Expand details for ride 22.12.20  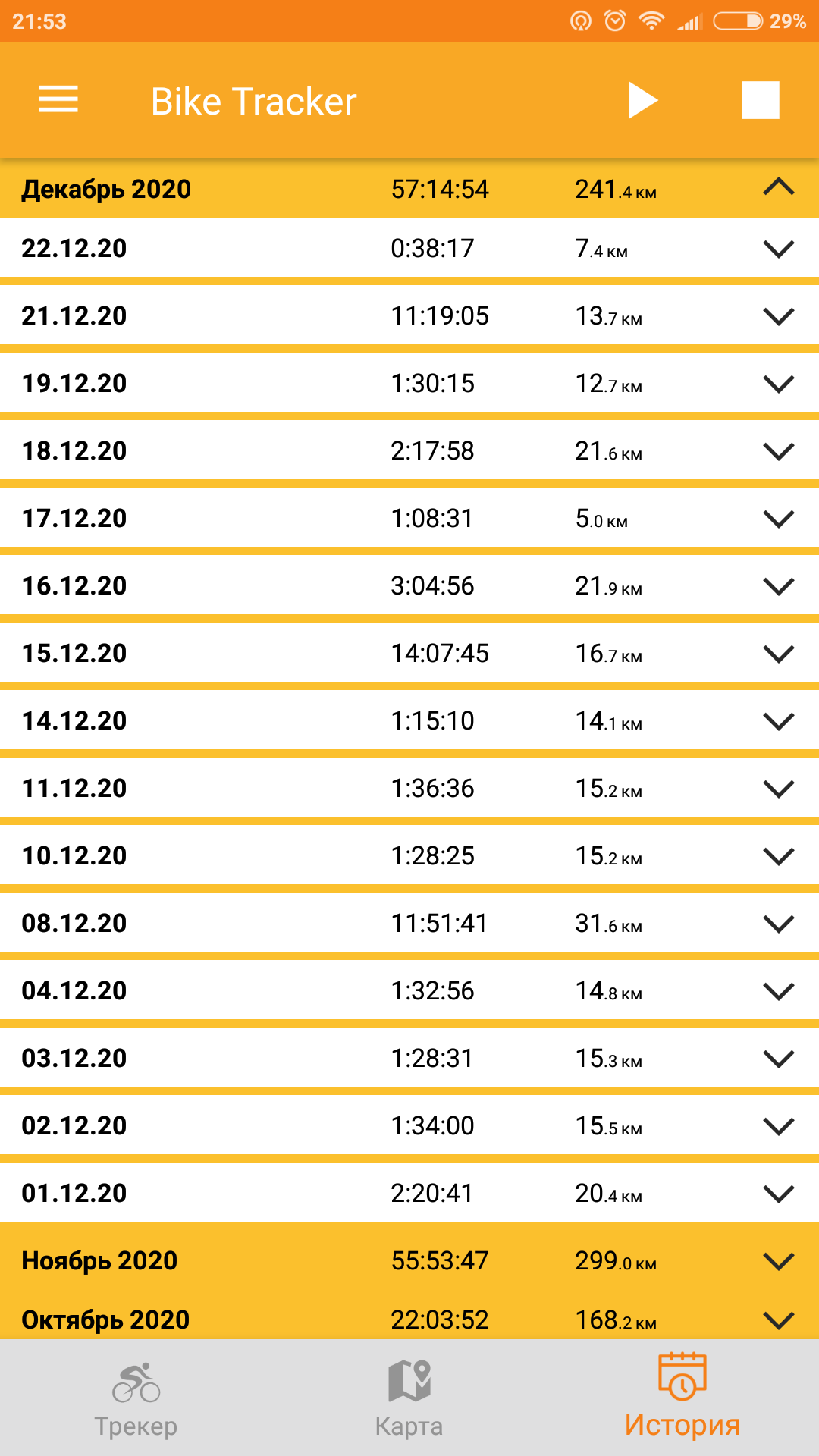(x=778, y=249)
